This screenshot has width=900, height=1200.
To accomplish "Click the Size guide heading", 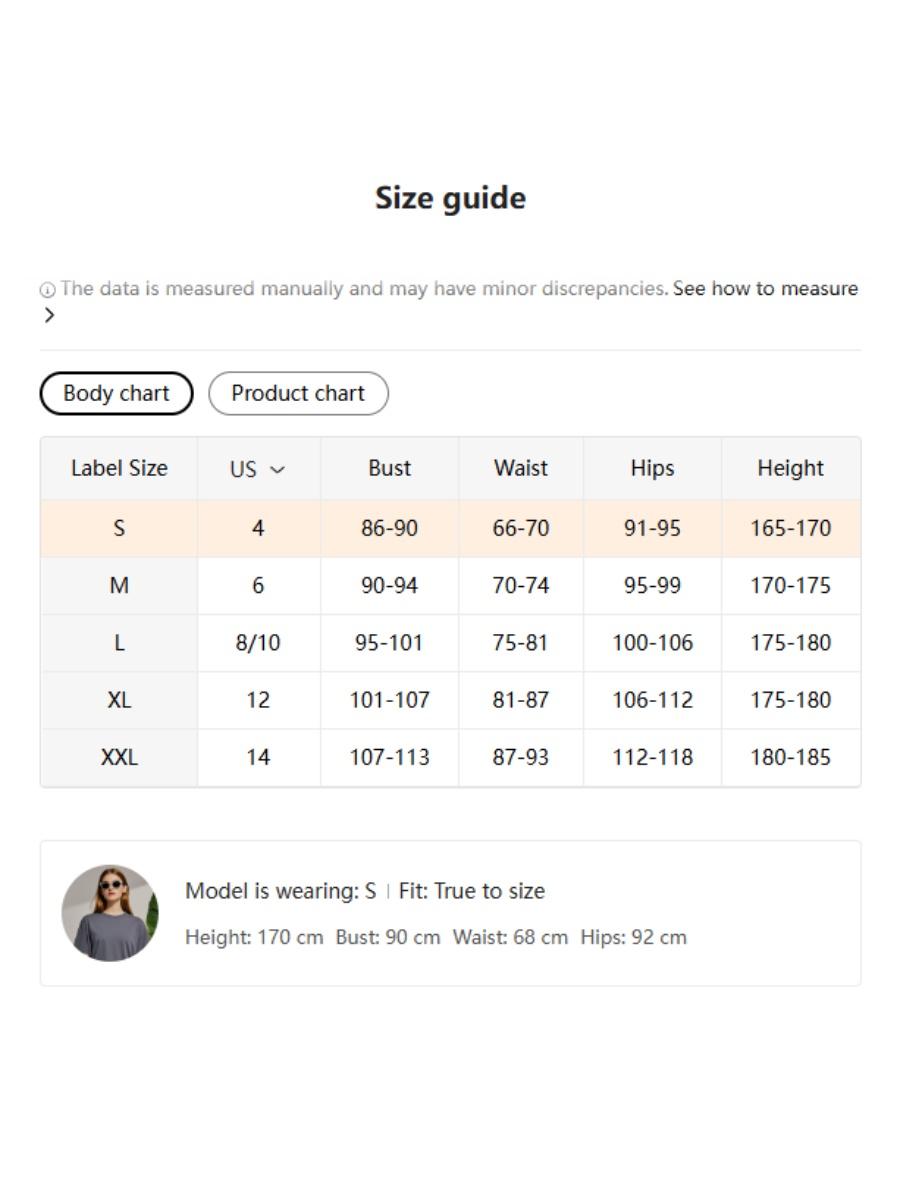I will tap(450, 198).
